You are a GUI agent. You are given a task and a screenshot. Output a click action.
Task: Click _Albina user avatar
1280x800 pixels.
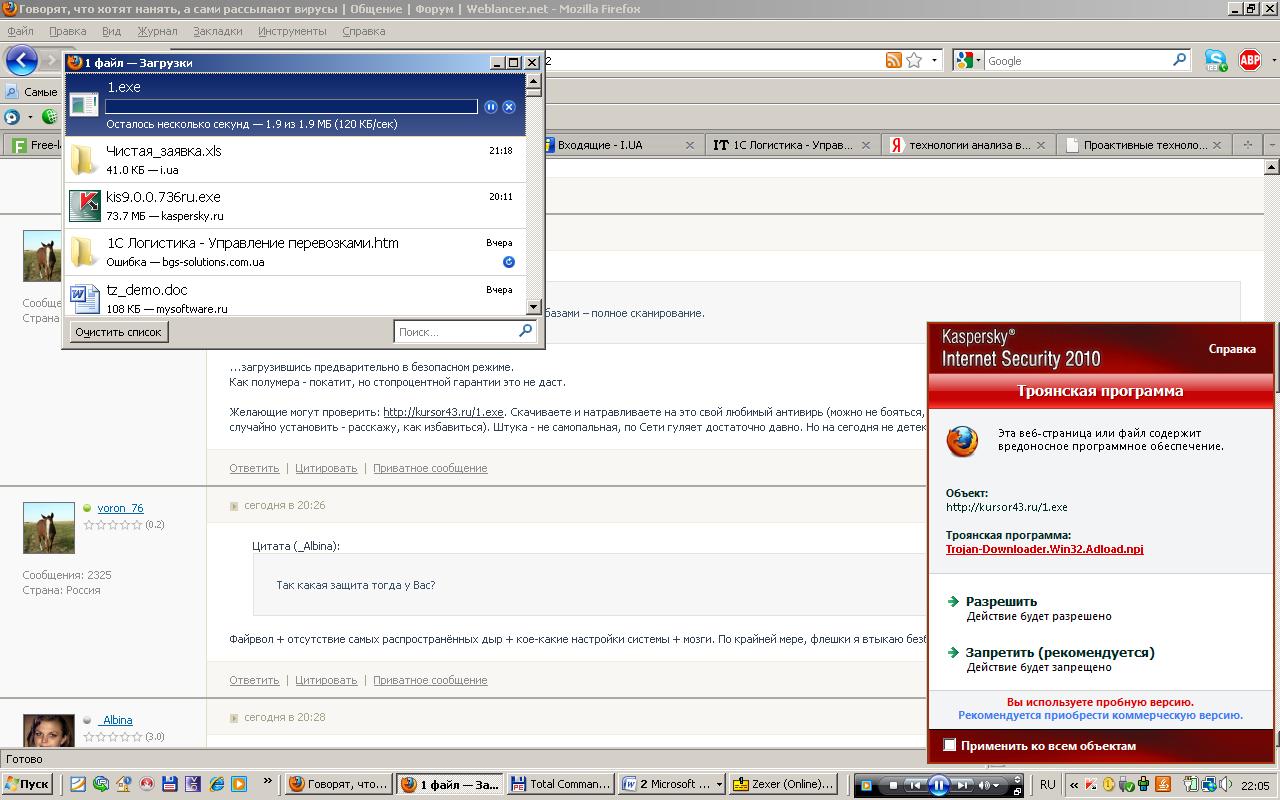coord(49,731)
